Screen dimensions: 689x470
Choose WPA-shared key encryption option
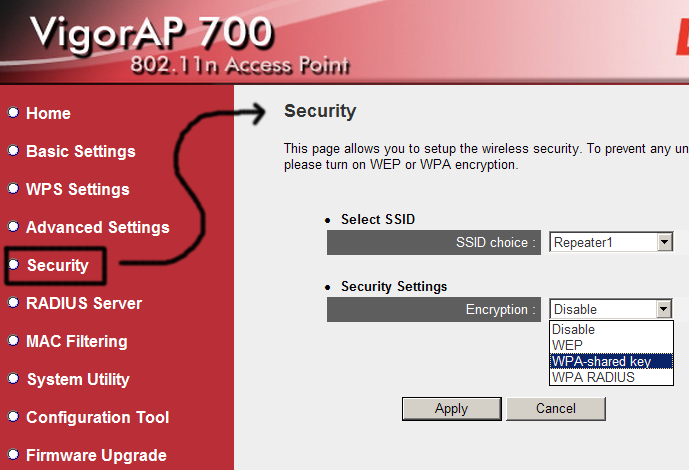click(x=611, y=361)
